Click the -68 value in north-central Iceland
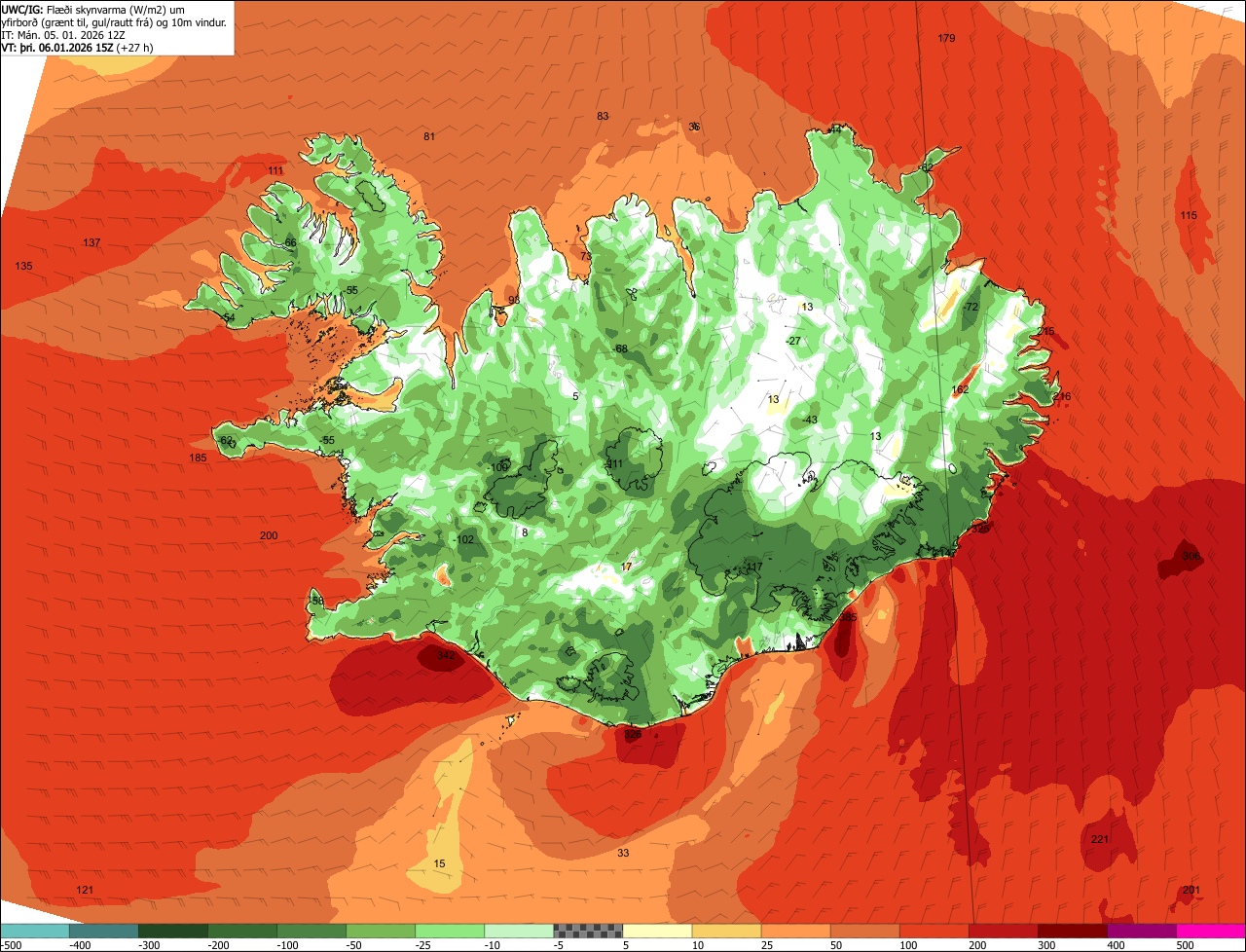 (x=619, y=348)
